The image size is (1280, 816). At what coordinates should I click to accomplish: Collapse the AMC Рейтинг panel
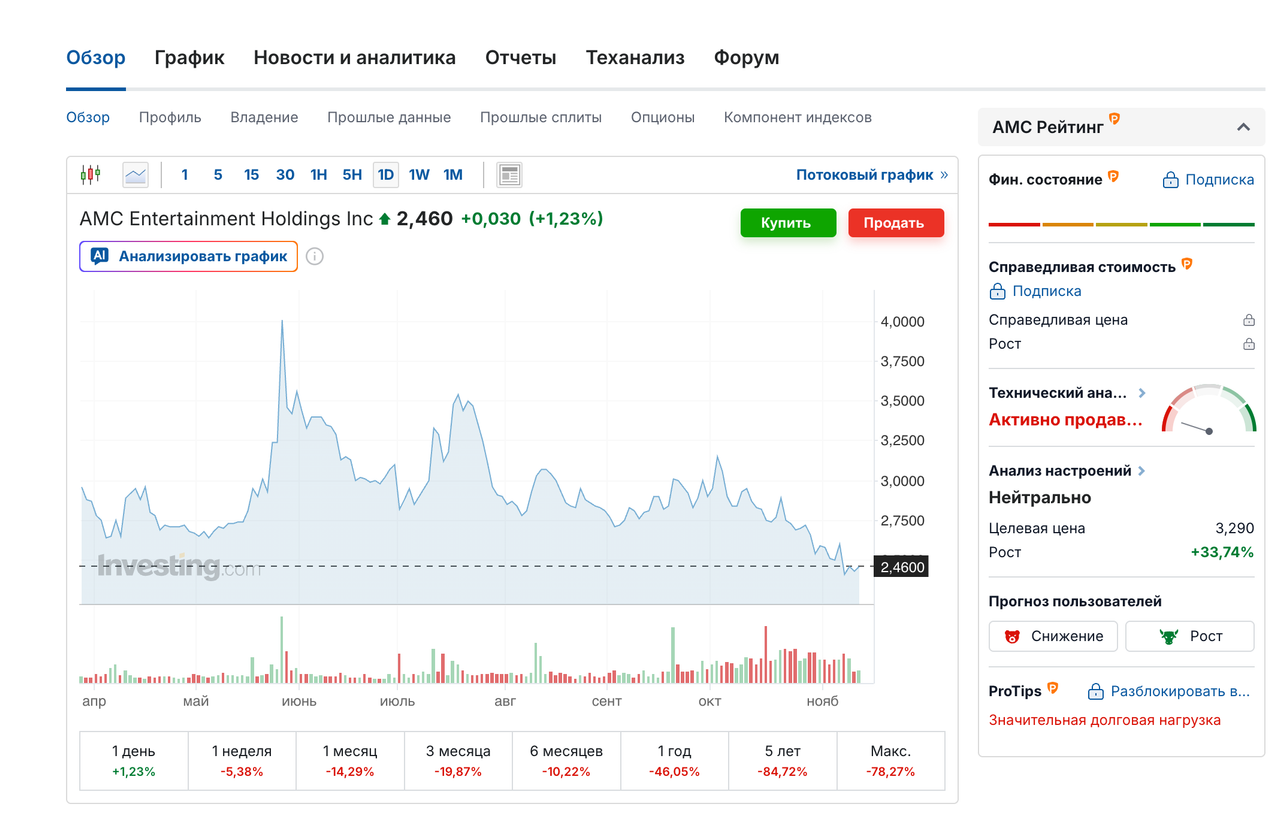pos(1243,127)
